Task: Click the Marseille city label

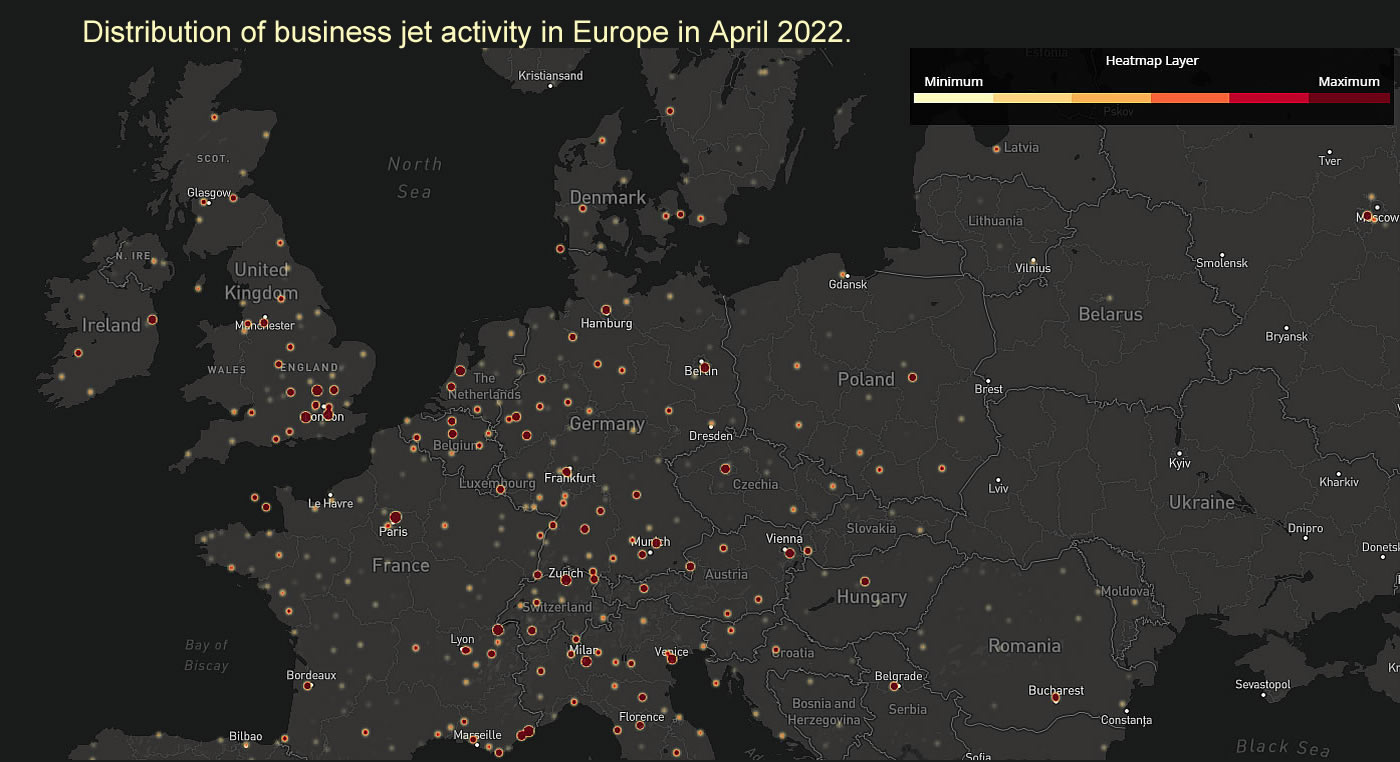Action: [477, 735]
